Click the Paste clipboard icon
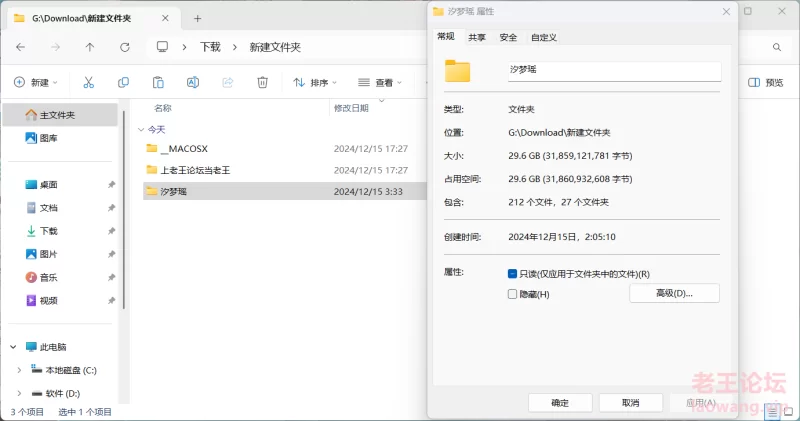800x421 pixels. (x=158, y=82)
